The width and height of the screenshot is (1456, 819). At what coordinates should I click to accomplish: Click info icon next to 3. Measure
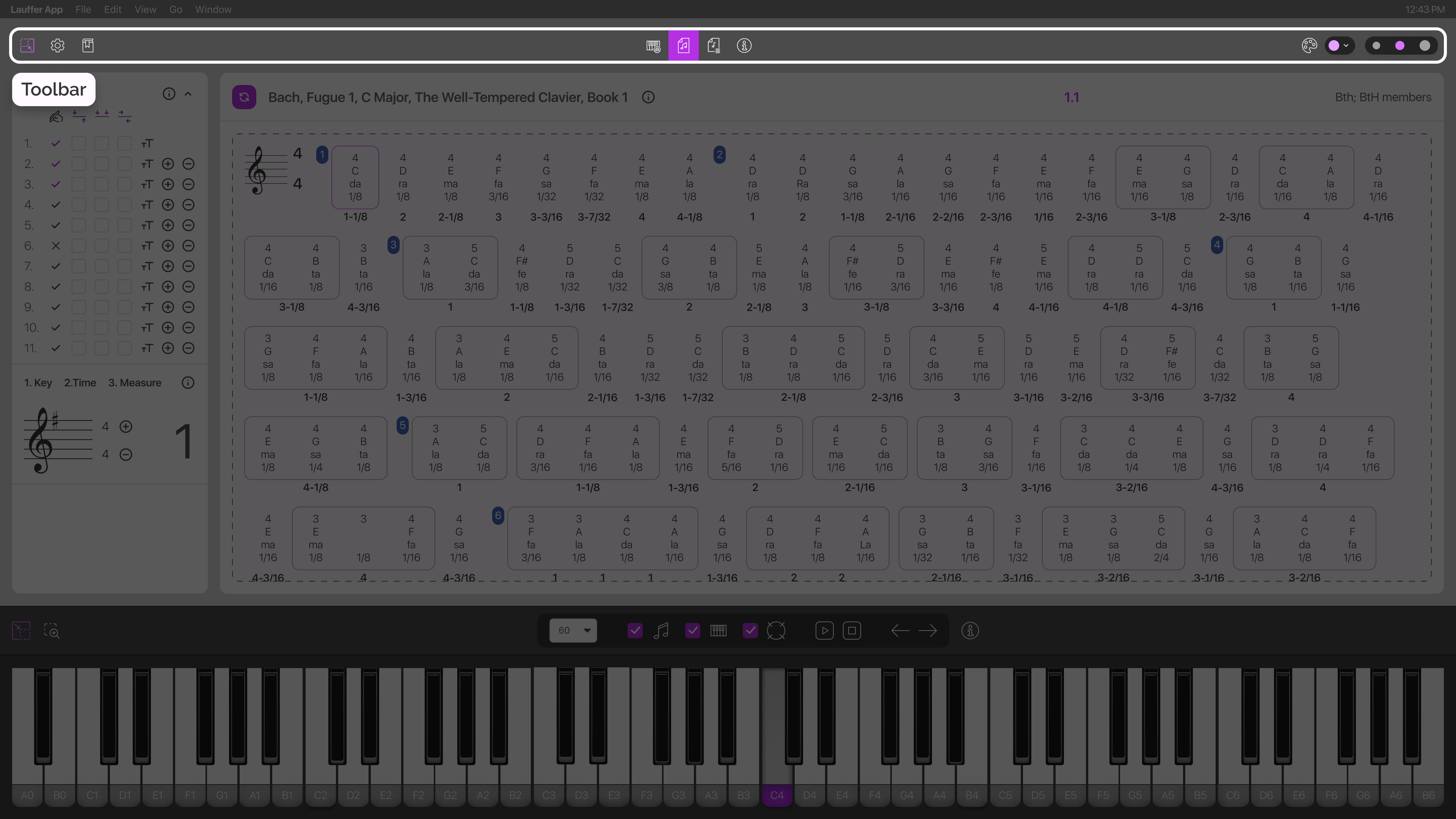coord(188,383)
